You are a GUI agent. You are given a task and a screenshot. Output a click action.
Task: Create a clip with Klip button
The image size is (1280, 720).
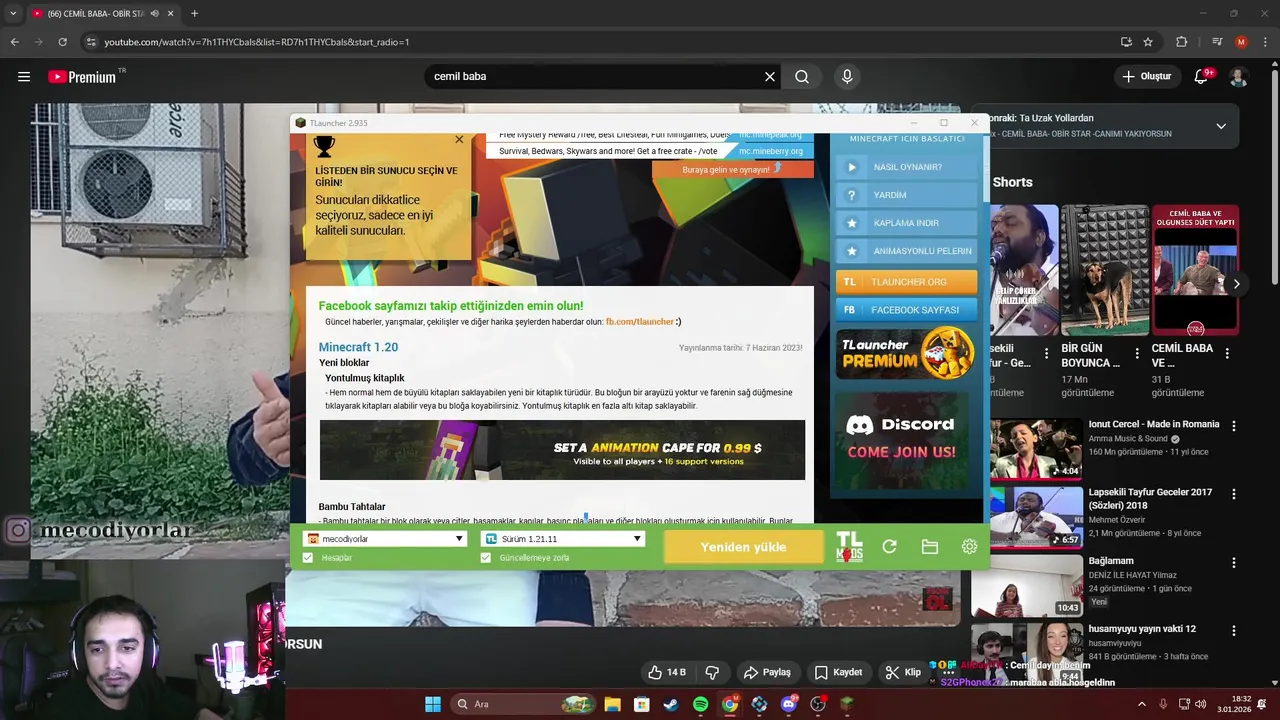point(903,672)
